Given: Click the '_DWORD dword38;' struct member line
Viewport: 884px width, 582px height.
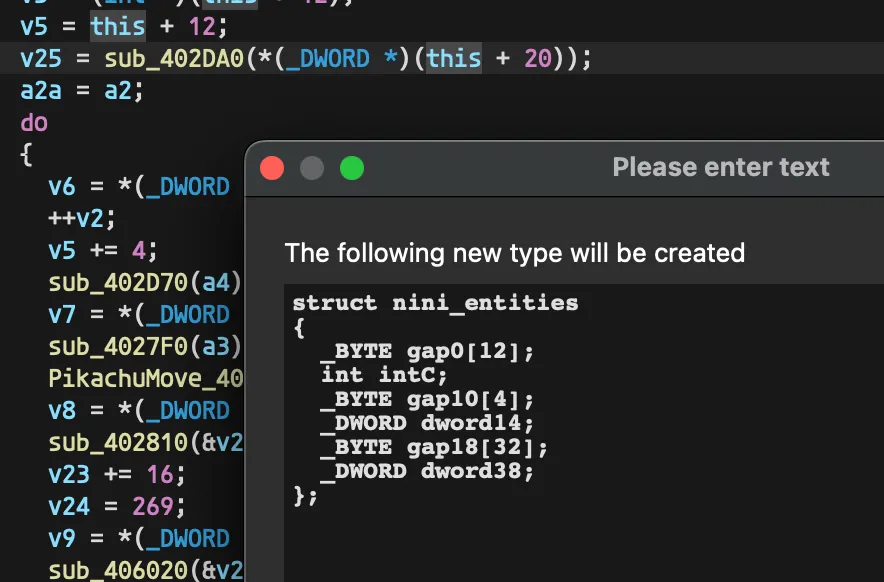Looking at the screenshot, I should point(427,471).
